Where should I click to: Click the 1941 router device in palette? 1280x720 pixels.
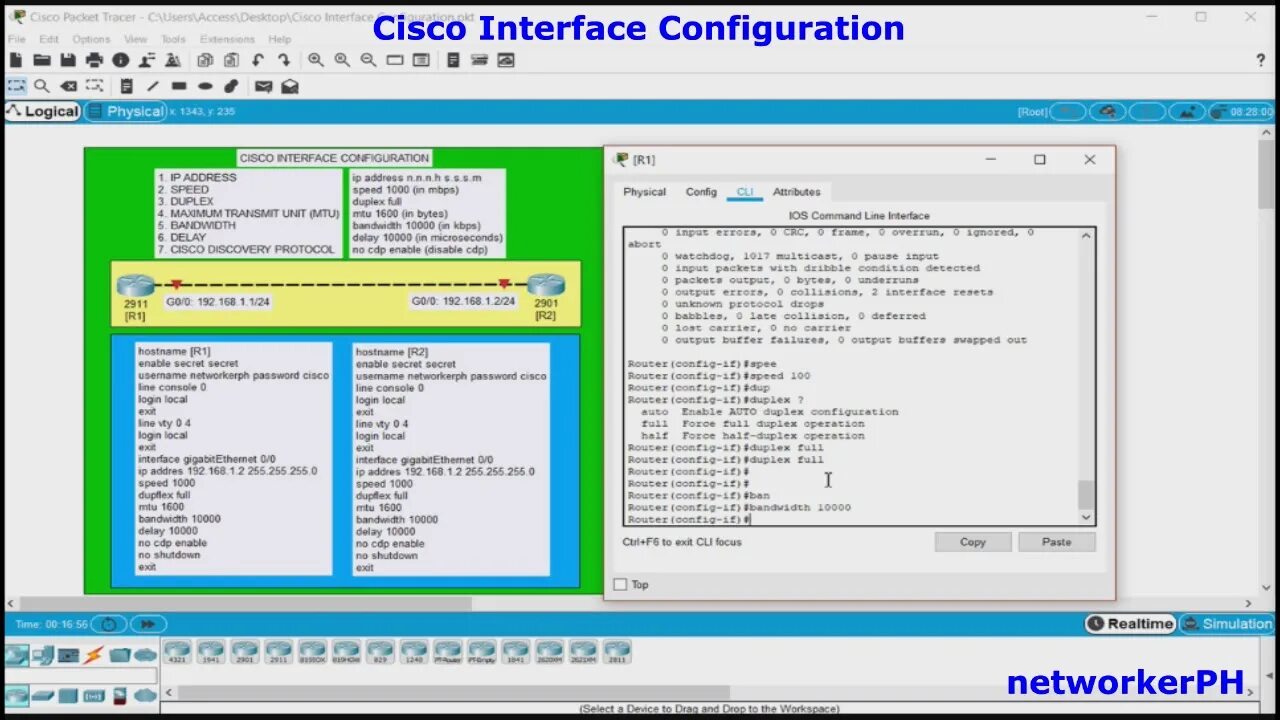tap(211, 653)
